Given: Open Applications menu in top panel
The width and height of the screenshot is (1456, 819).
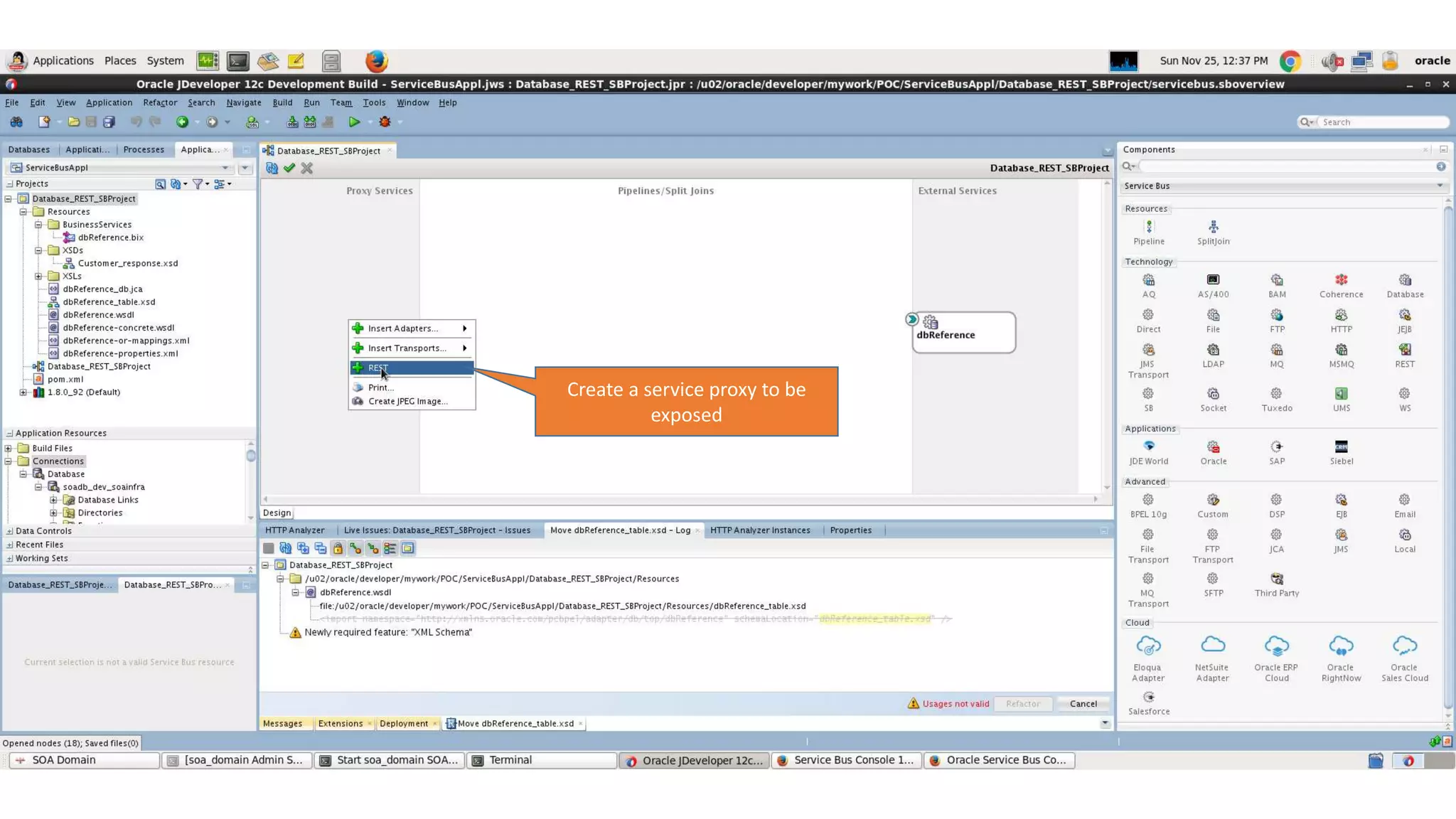Looking at the screenshot, I should pos(63,61).
